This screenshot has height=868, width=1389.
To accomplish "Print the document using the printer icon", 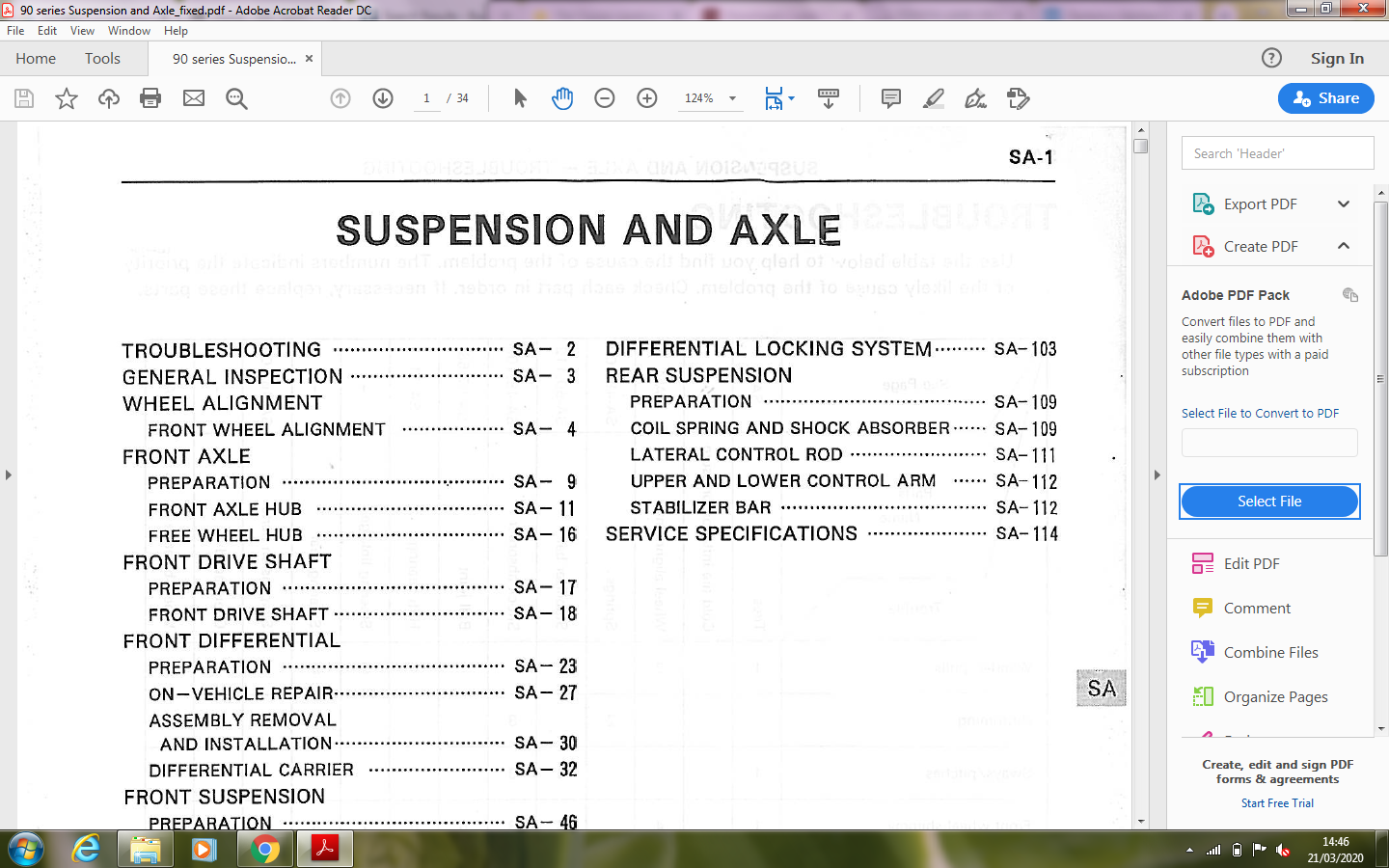I will [x=150, y=98].
